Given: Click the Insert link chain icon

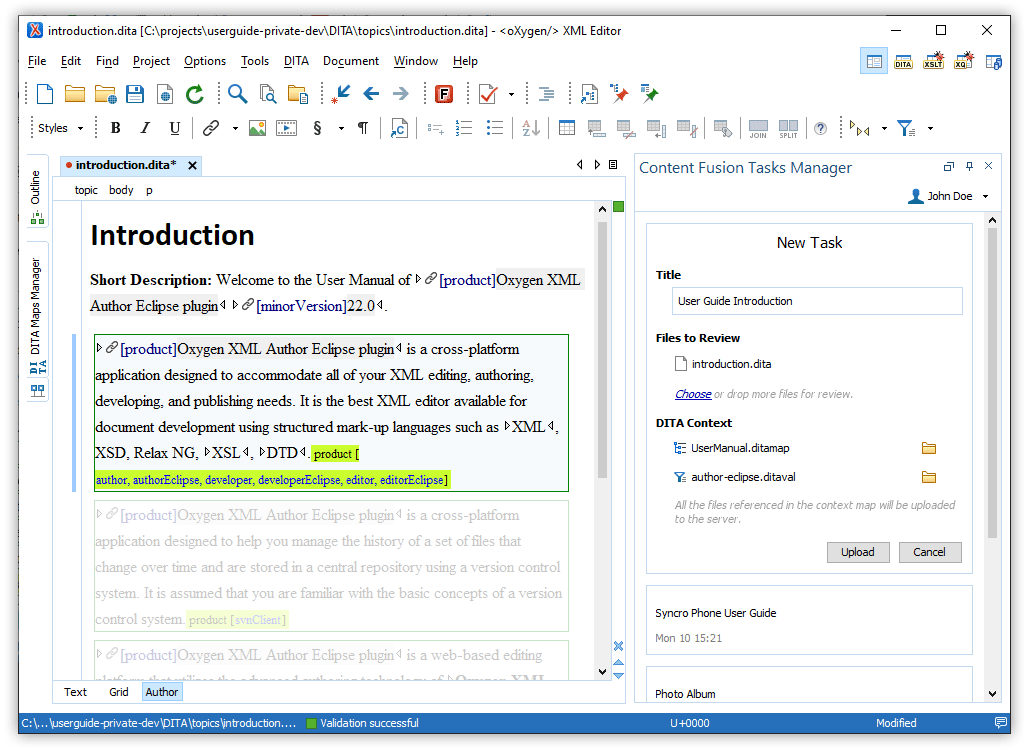Looking at the screenshot, I should tap(211, 128).
